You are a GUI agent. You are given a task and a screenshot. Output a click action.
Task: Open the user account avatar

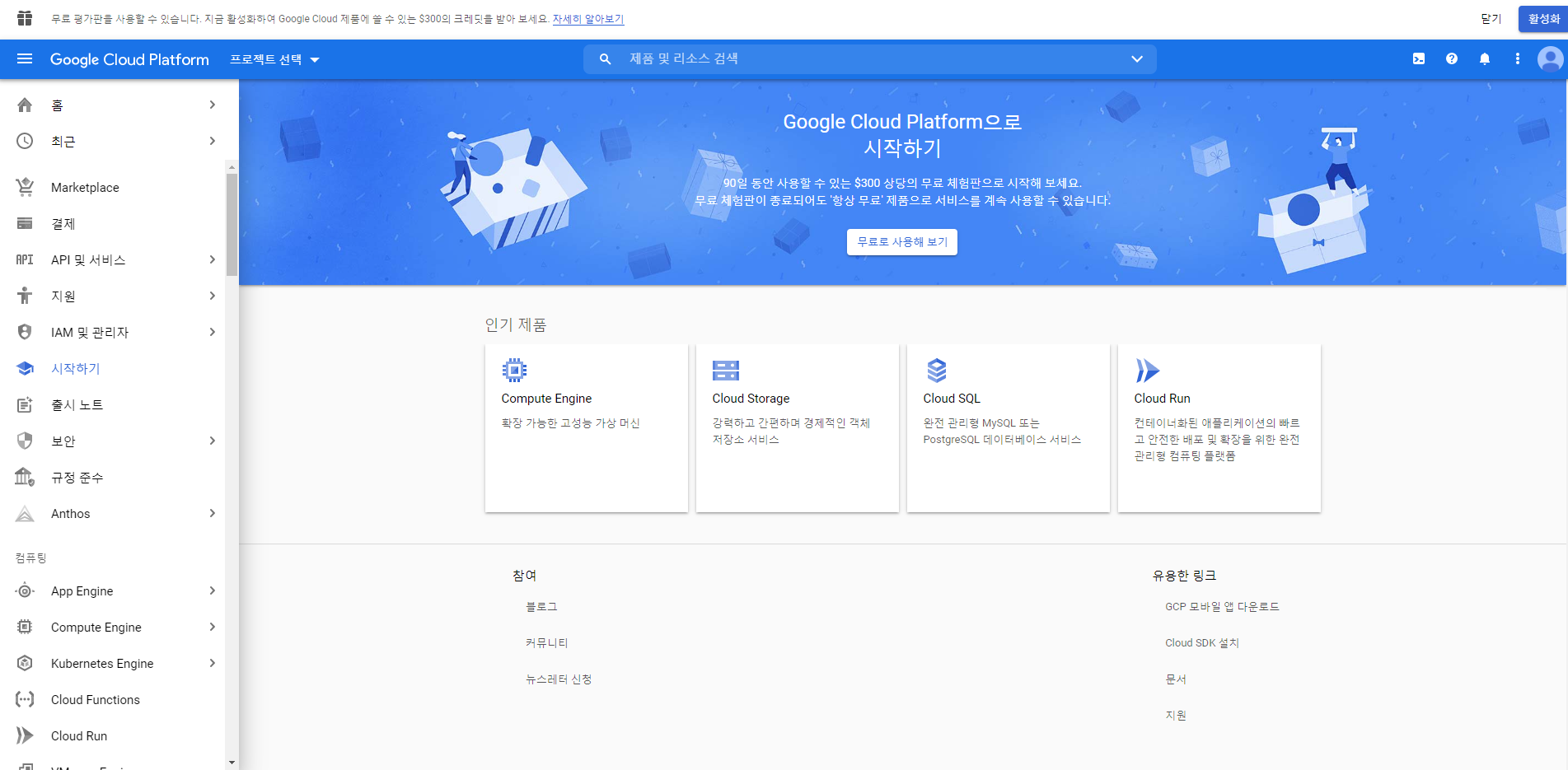[1550, 59]
